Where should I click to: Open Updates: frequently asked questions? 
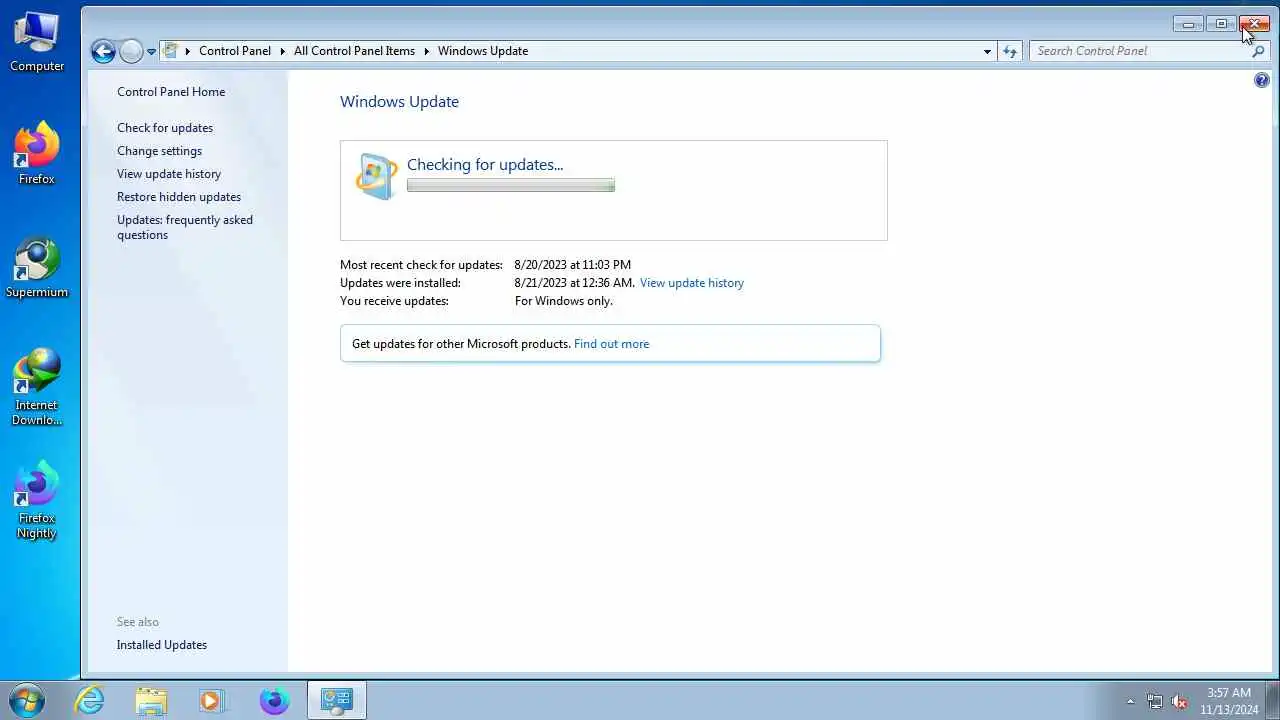point(185,227)
